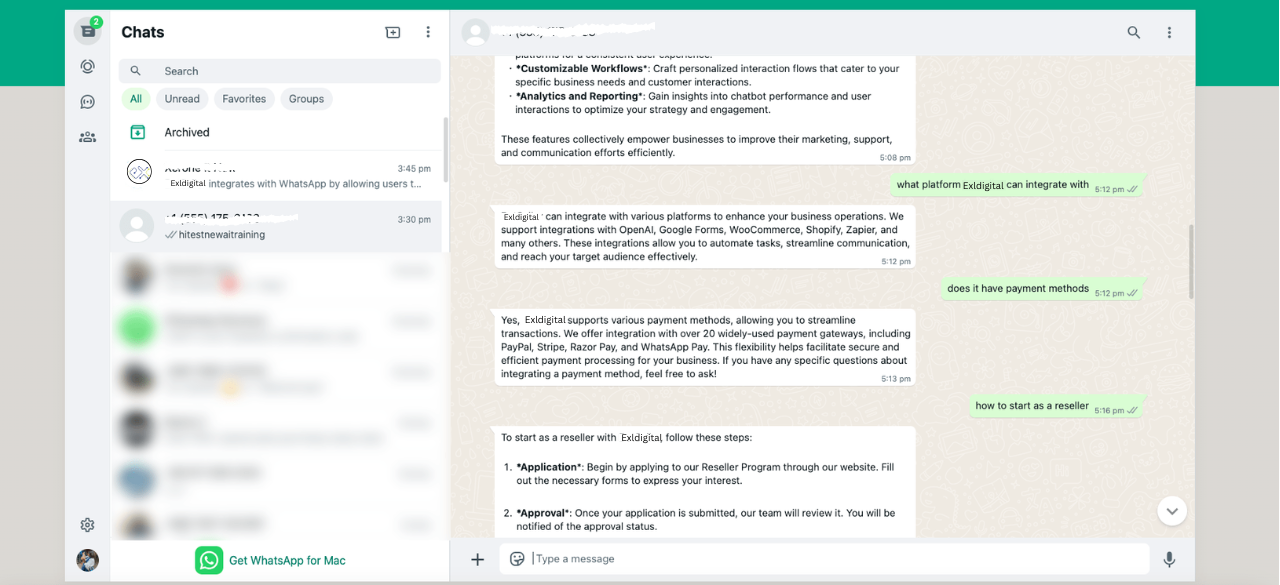Viewport: 1280px width, 585px height.
Task: Search within the open conversation
Action: 1134,32
